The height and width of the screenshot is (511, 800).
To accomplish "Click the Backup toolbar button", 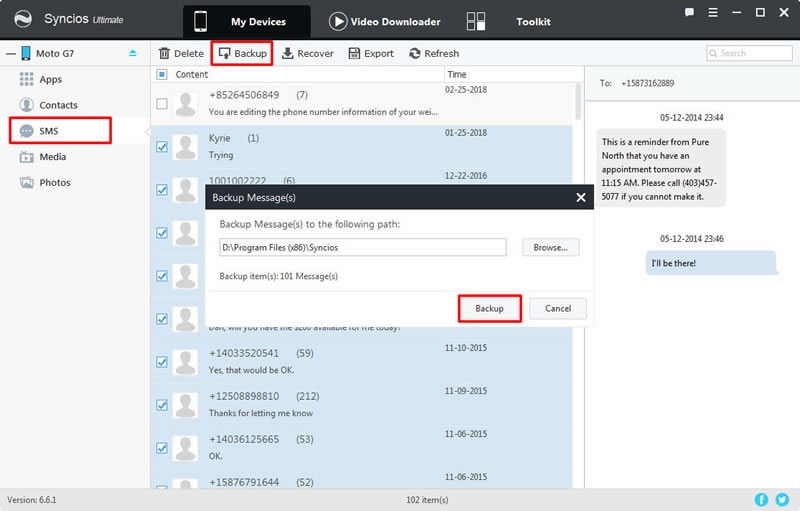I will click(242, 53).
